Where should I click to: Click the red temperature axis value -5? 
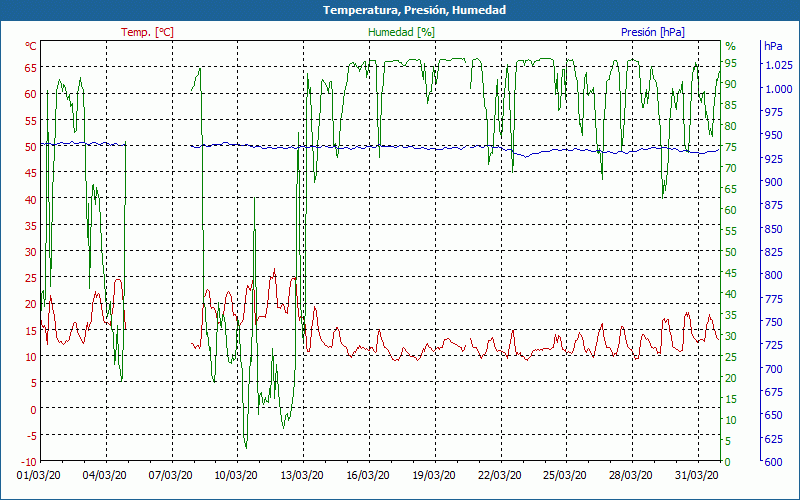point(32,436)
